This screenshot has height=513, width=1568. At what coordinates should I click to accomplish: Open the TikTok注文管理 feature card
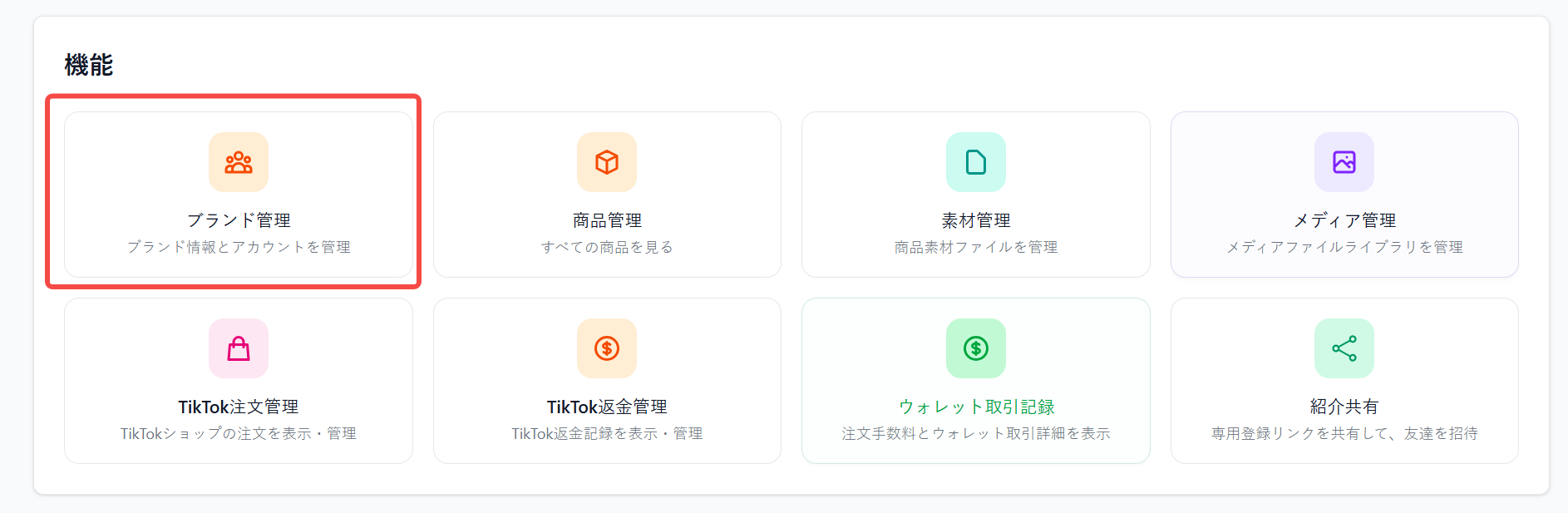[239, 381]
